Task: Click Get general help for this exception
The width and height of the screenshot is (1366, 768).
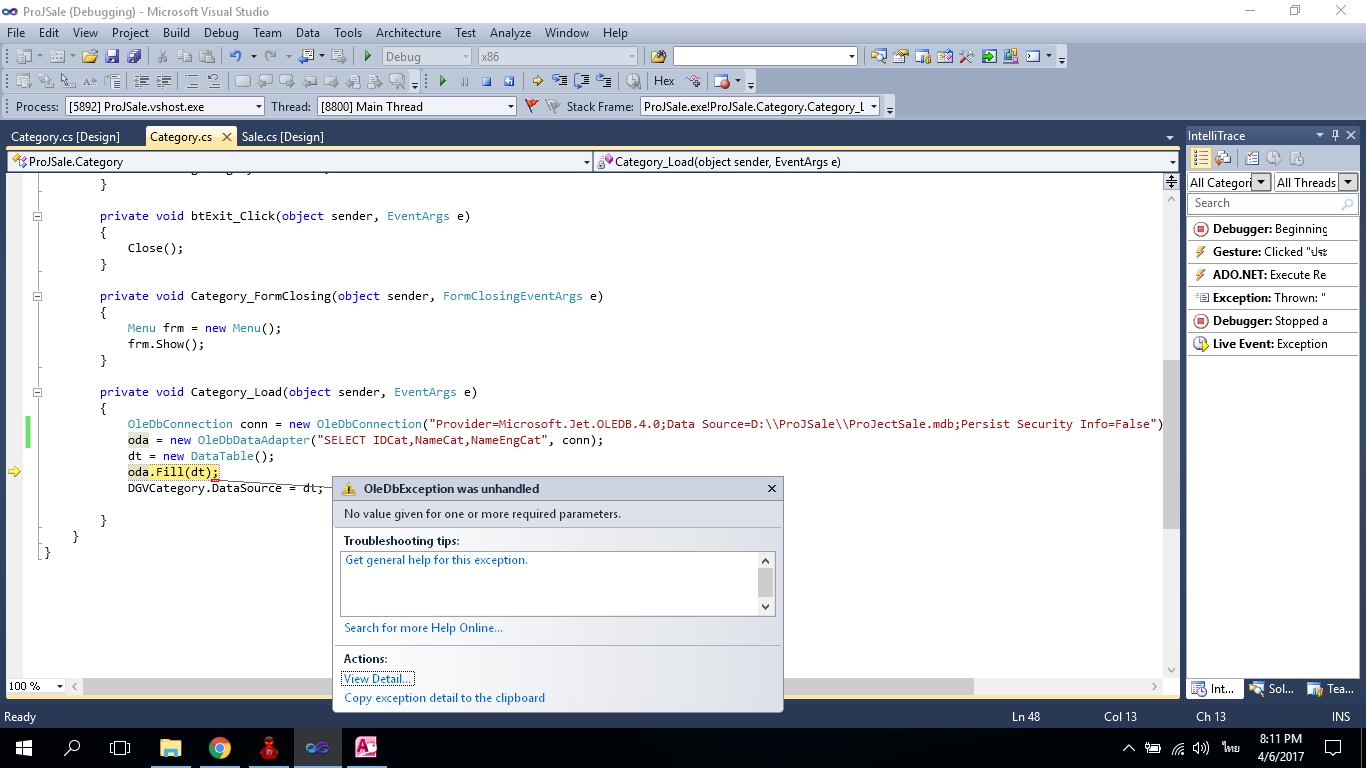Action: pos(436,560)
